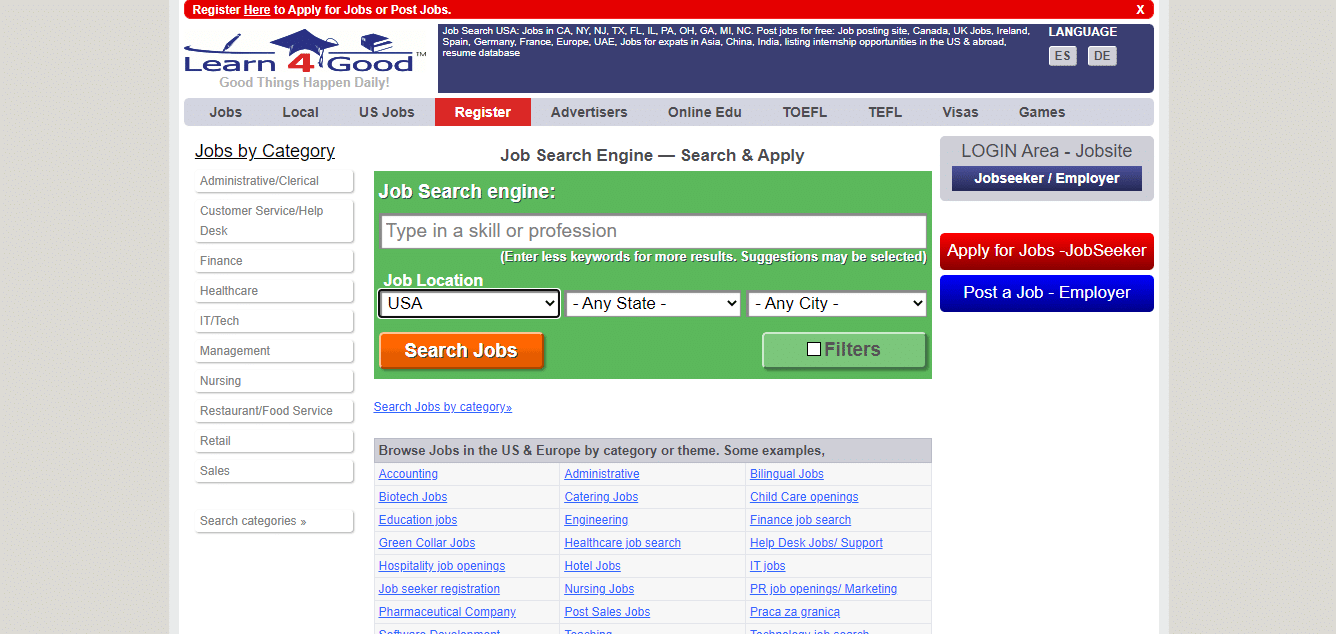Image resolution: width=1336 pixels, height=634 pixels.
Task: Expand the Any State dropdown
Action: [x=653, y=304]
